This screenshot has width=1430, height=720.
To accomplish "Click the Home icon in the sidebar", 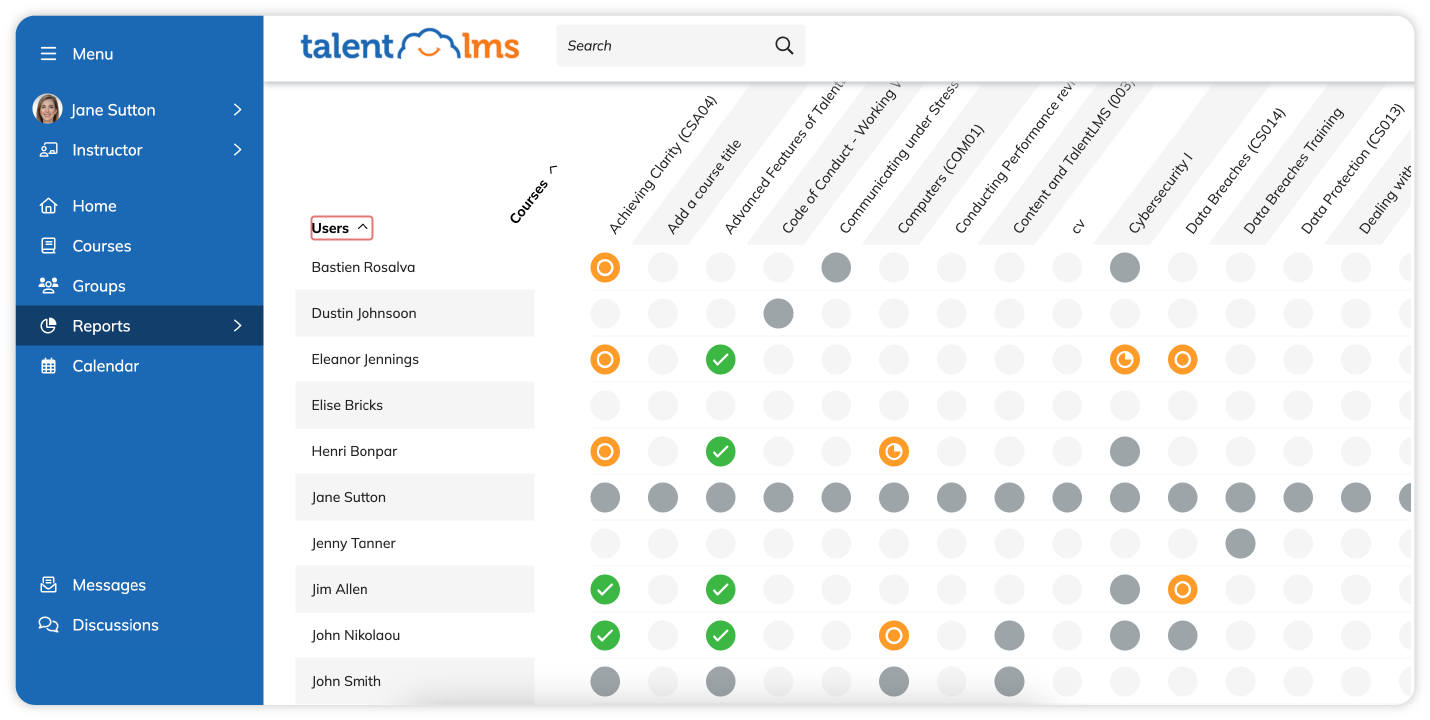I will 47,205.
